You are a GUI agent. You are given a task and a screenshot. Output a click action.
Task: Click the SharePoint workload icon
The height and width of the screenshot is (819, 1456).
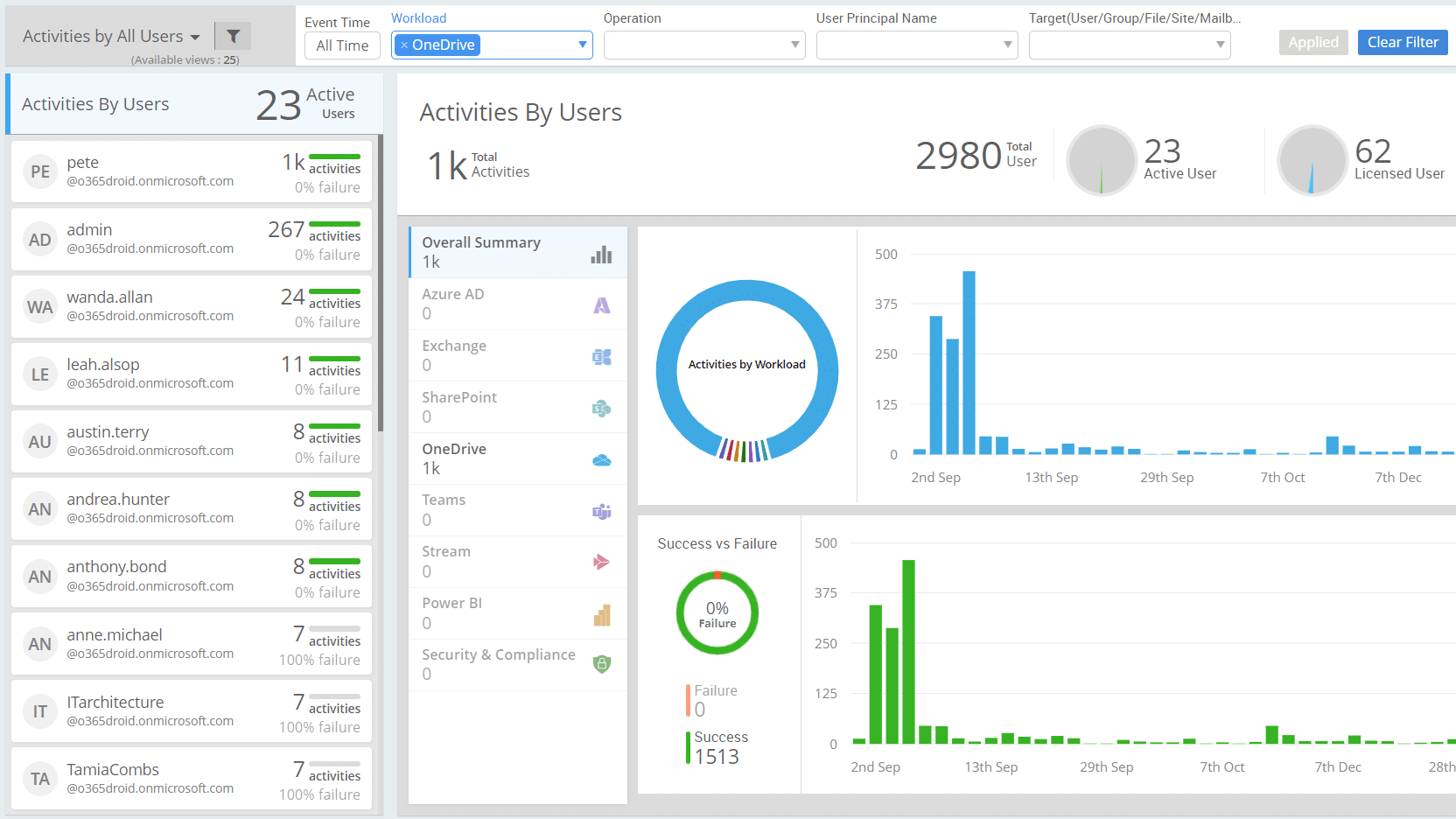point(602,409)
